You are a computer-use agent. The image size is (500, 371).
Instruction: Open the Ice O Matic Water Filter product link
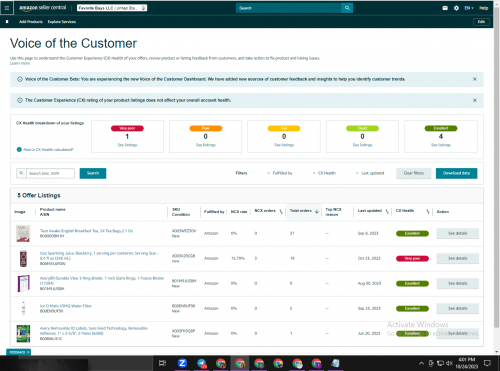(66, 306)
